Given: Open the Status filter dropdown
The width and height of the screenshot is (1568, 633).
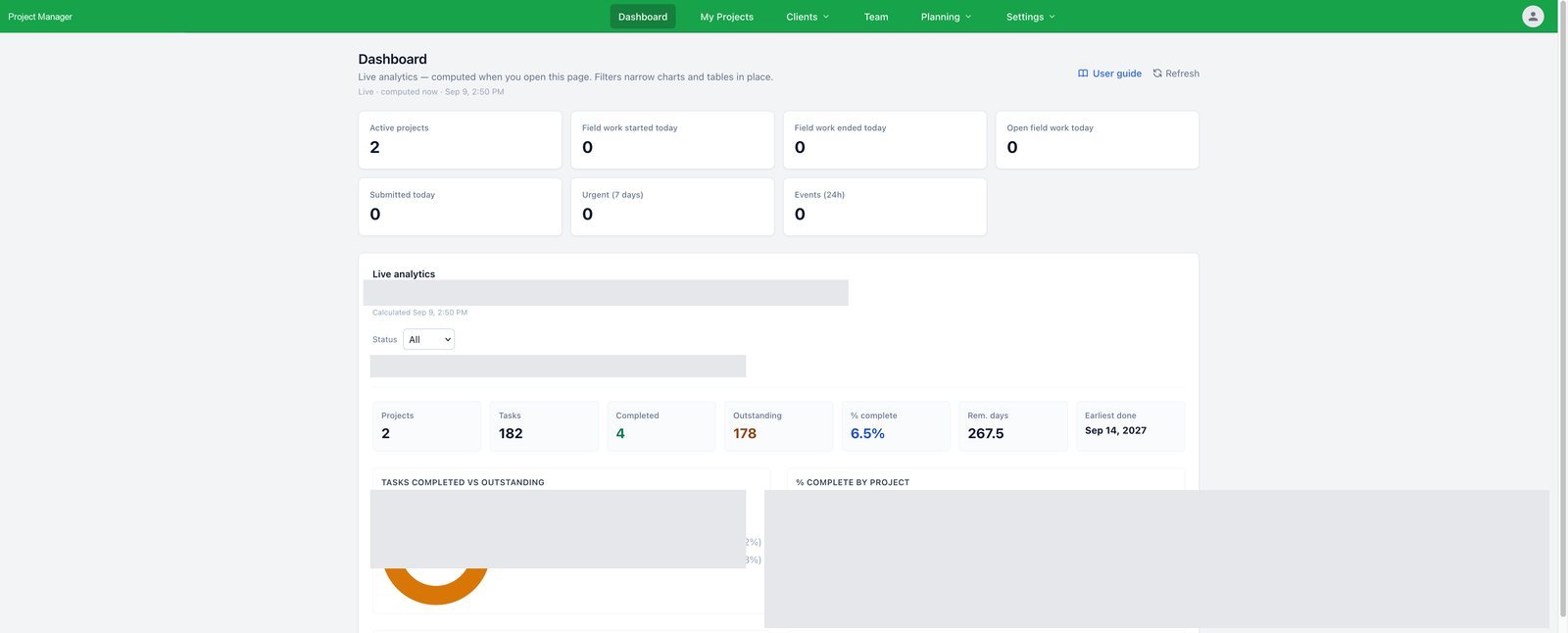Looking at the screenshot, I should (x=428, y=339).
